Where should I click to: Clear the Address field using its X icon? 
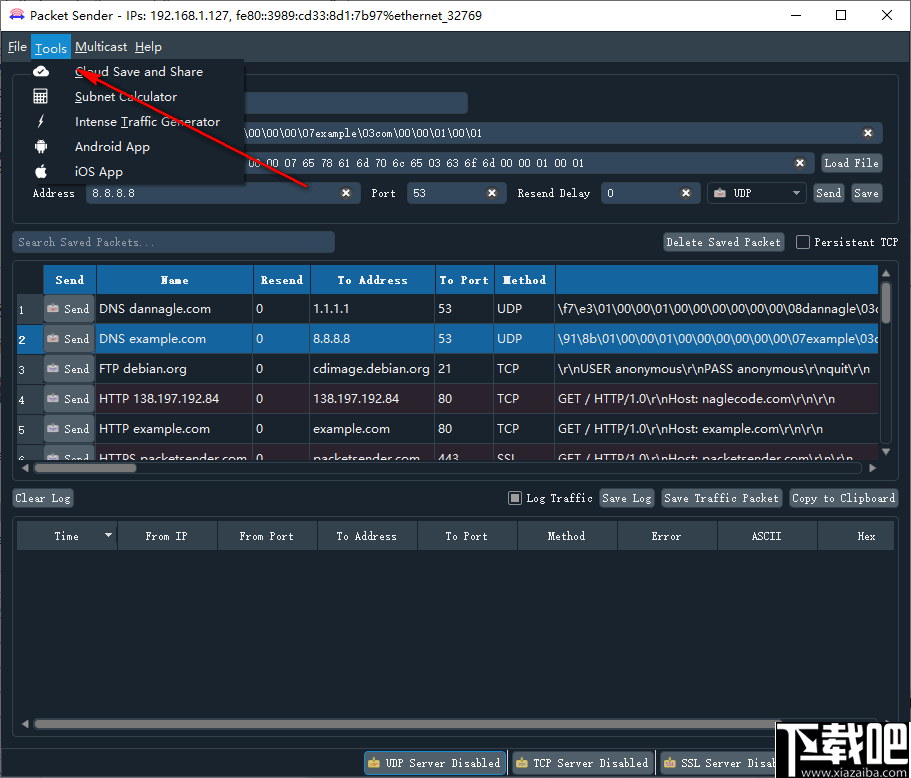pyautogui.click(x=346, y=193)
